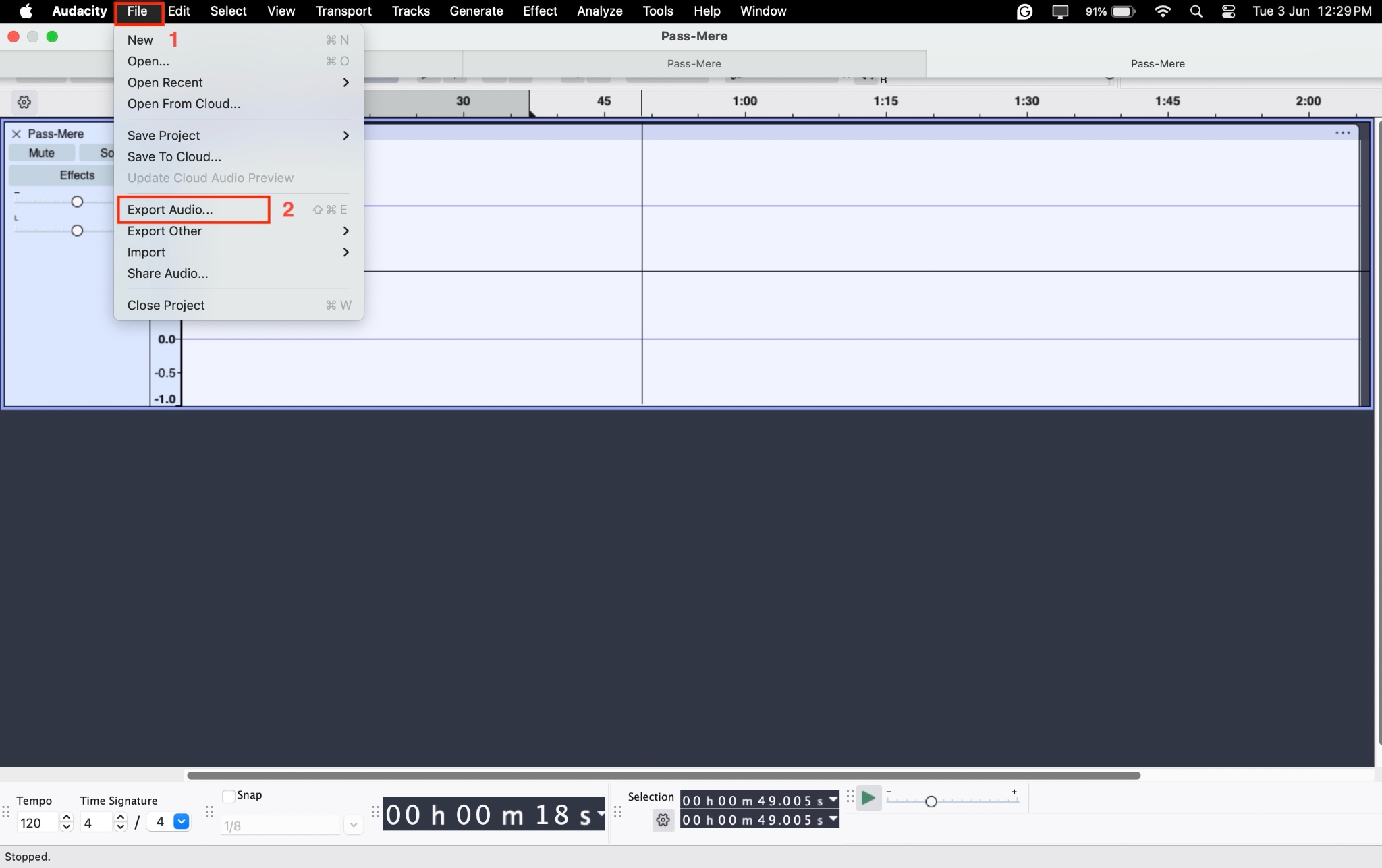The height and width of the screenshot is (868, 1382).
Task: Open the Audacity application menu
Action: pos(79,11)
